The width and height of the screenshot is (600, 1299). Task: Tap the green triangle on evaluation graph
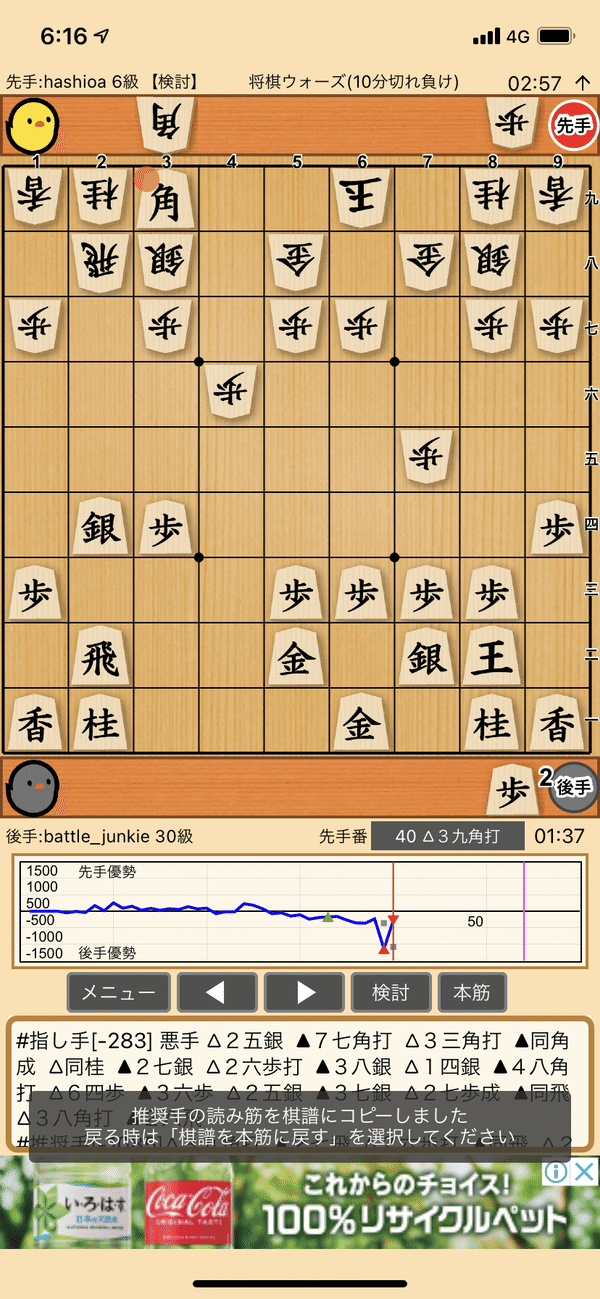(327, 917)
